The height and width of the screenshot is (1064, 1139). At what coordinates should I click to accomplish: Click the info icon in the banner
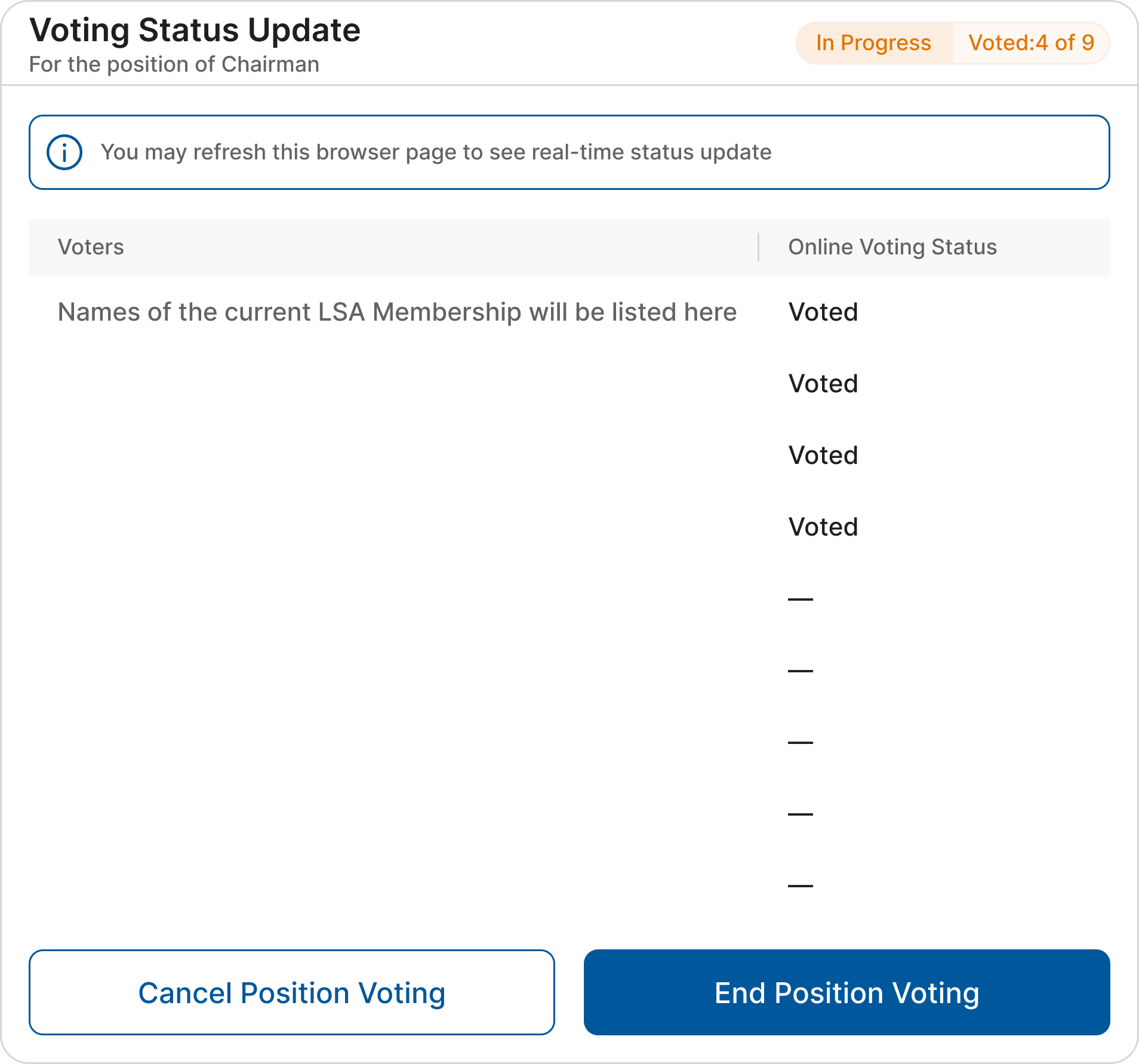(64, 152)
